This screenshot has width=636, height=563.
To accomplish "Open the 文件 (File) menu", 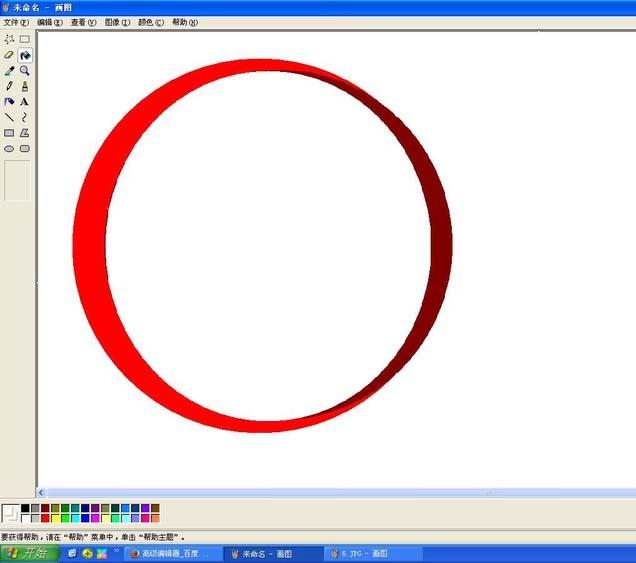I will click(x=16, y=22).
